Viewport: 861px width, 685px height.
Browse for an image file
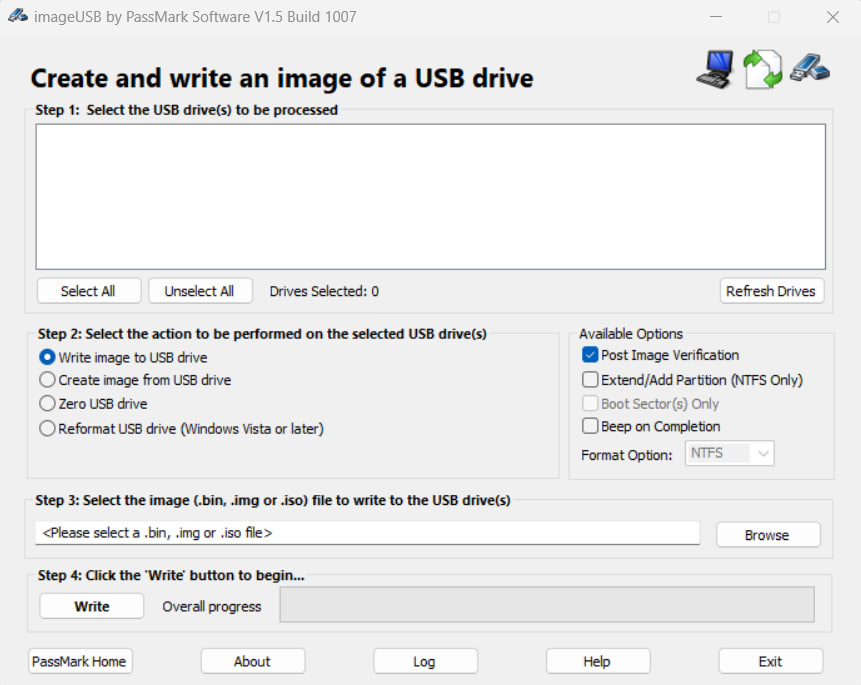tap(767, 535)
